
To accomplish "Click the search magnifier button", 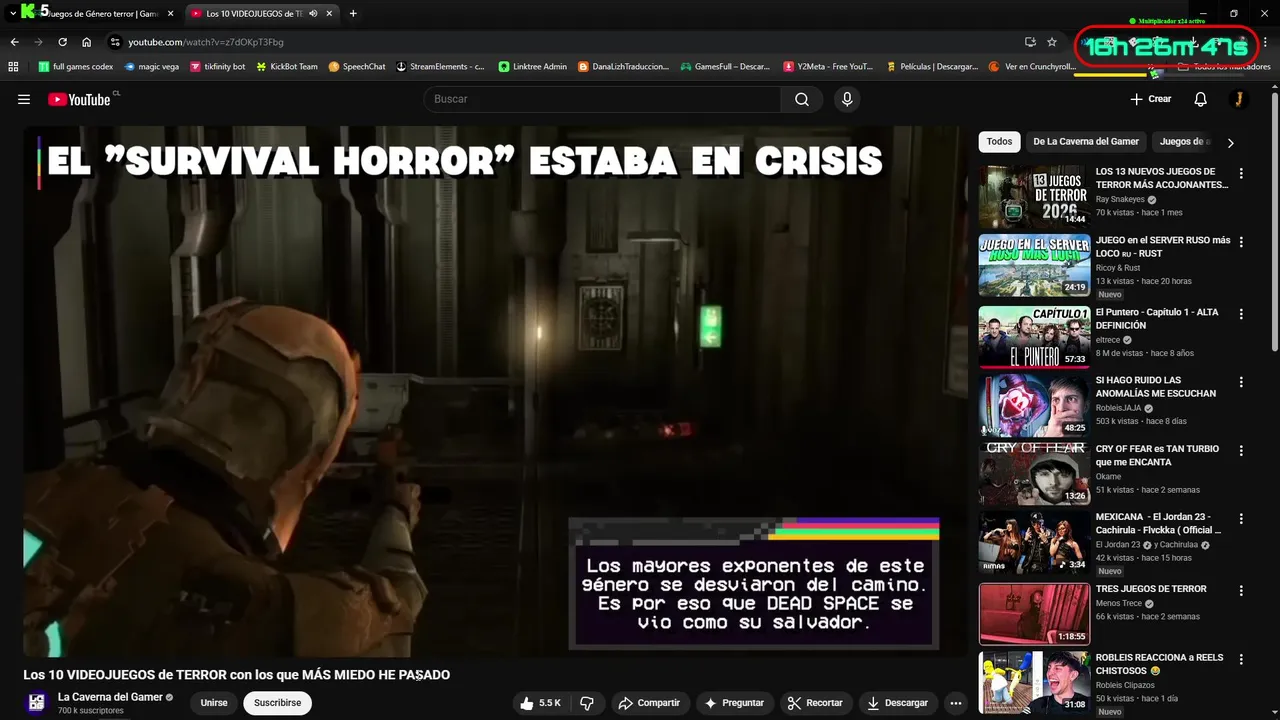I will click(802, 99).
